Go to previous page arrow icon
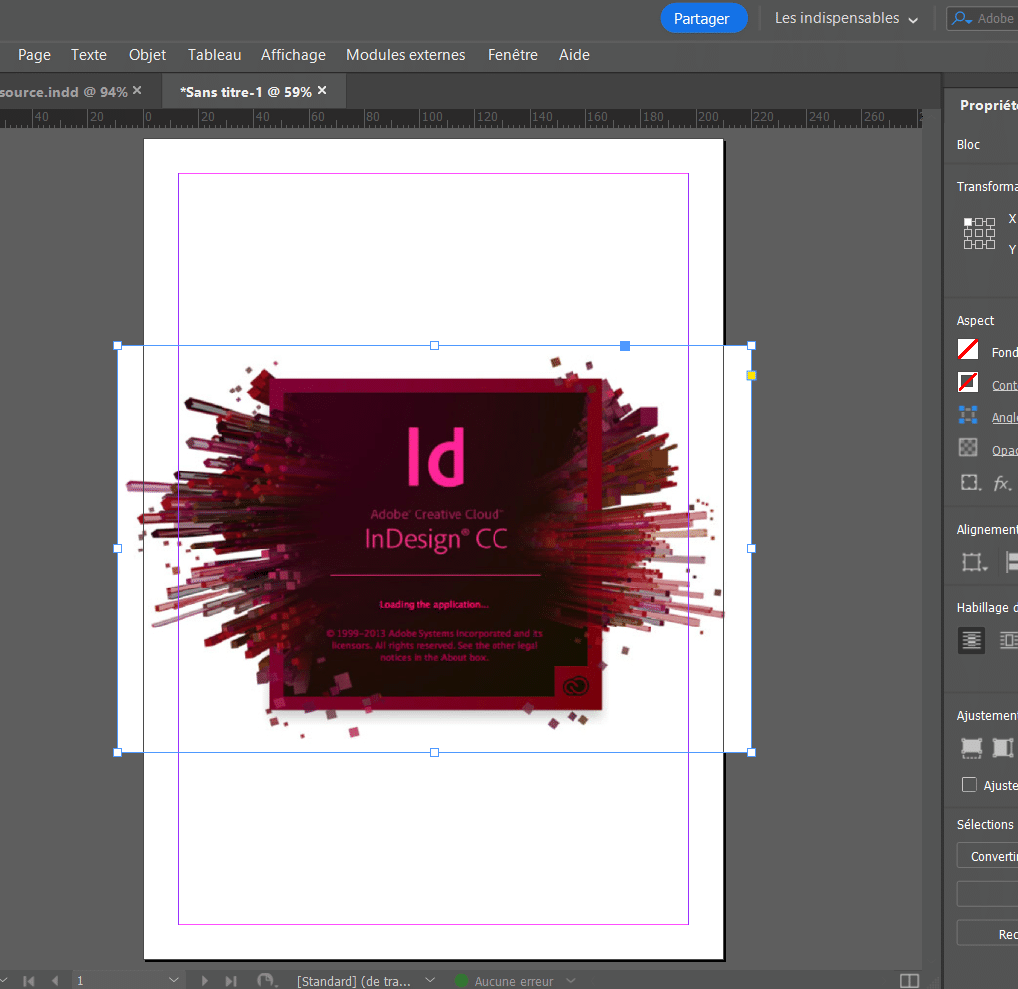Image resolution: width=1018 pixels, height=989 pixels. click(55, 981)
